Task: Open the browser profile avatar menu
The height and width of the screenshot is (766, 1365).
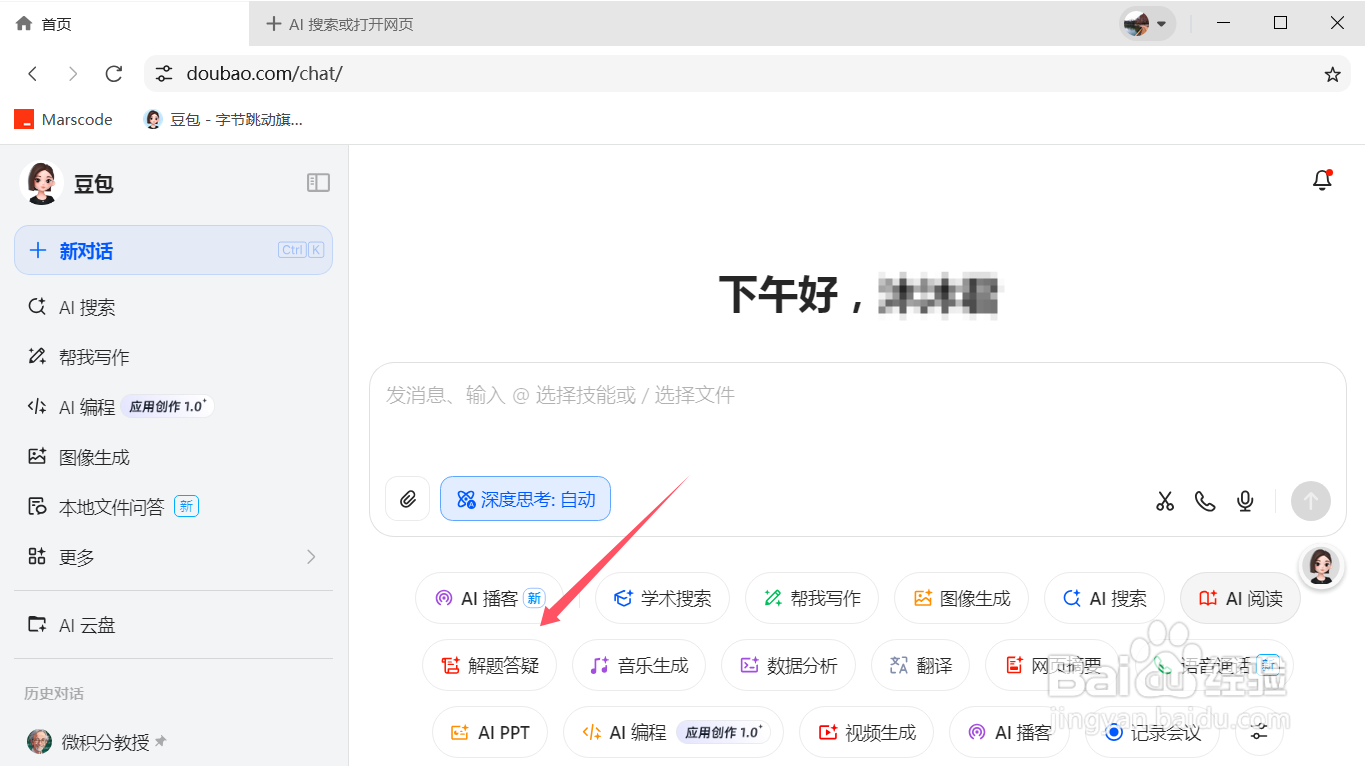Action: tap(1147, 23)
